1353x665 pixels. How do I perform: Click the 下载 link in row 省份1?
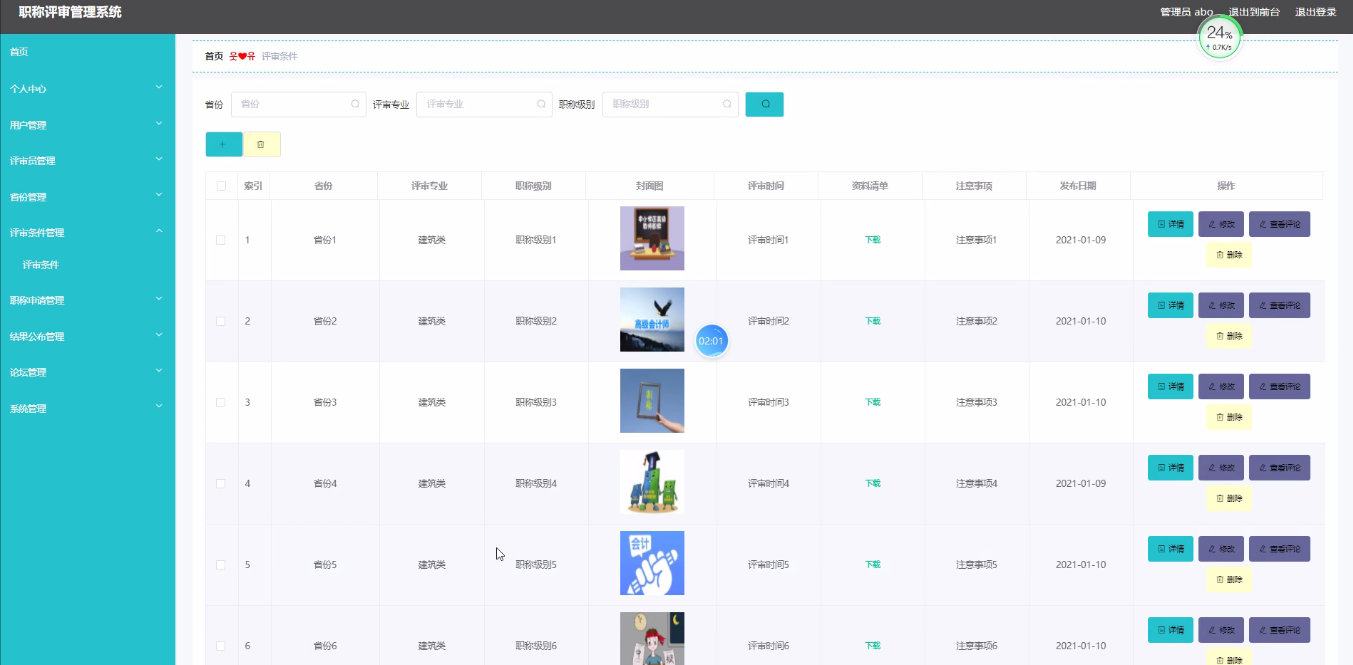click(873, 240)
